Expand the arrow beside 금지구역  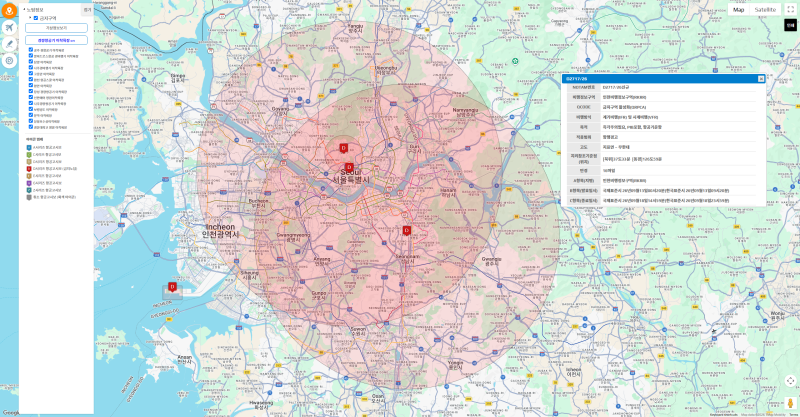(x=30, y=18)
